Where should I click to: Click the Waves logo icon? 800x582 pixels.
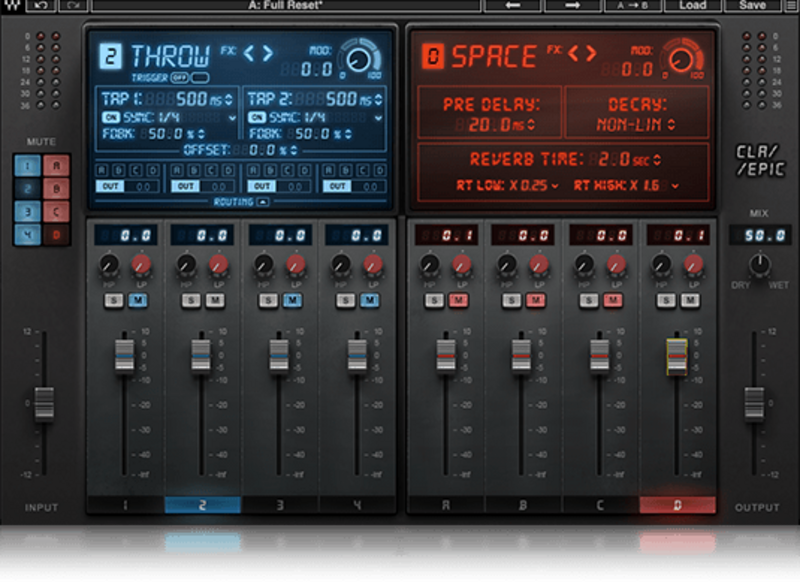point(10,8)
